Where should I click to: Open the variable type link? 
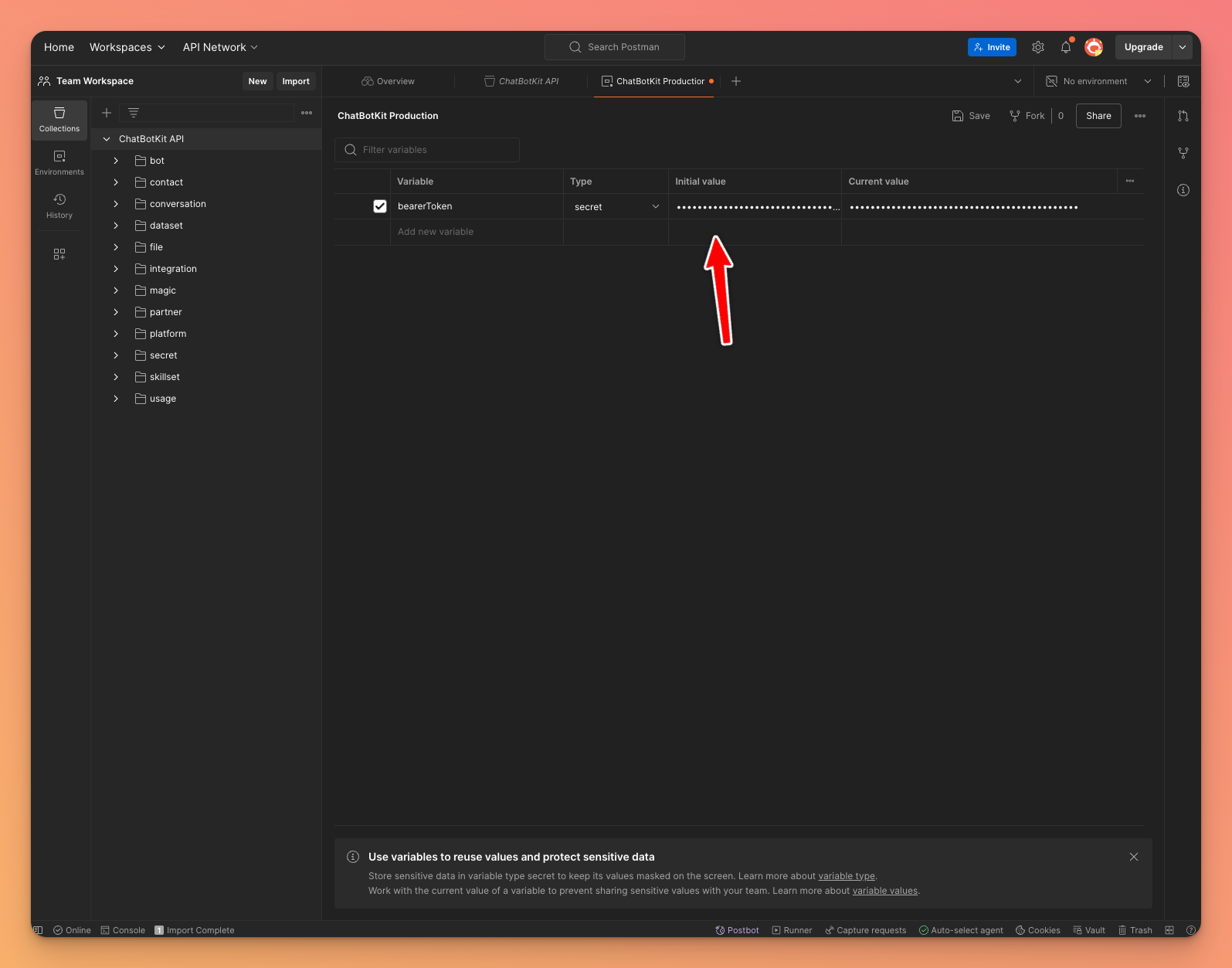pyautogui.click(x=846, y=876)
